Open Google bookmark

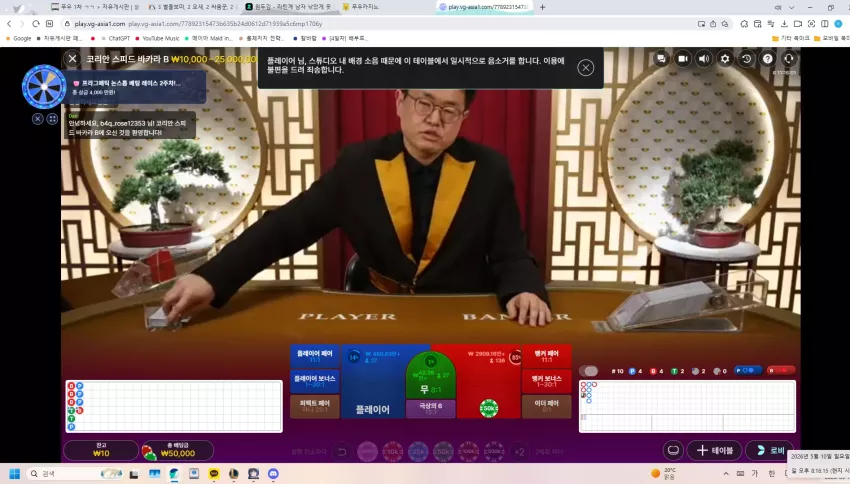pos(18,38)
